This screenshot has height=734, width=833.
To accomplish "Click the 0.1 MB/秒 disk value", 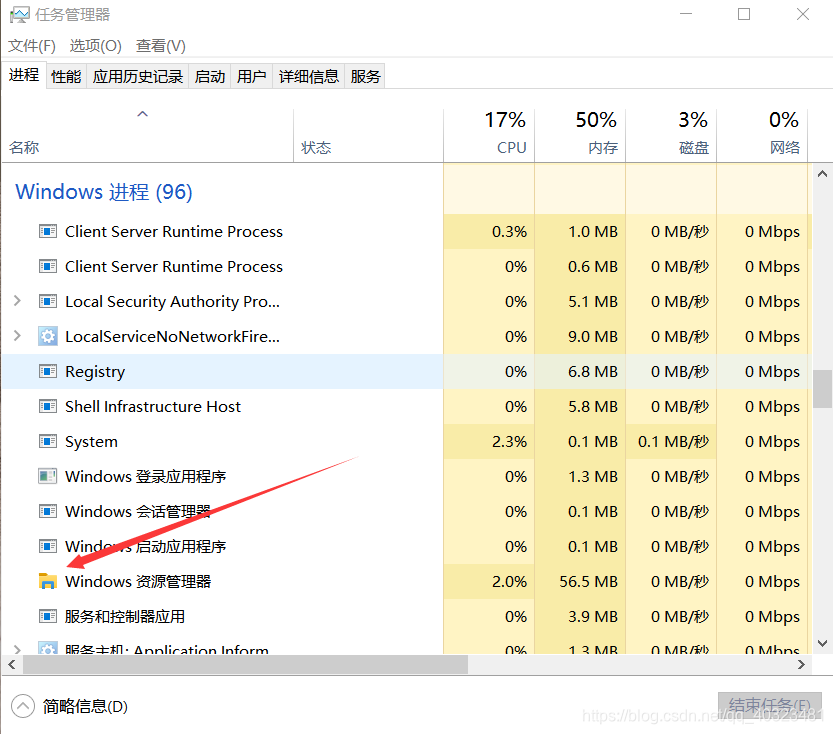I will click(x=673, y=442).
